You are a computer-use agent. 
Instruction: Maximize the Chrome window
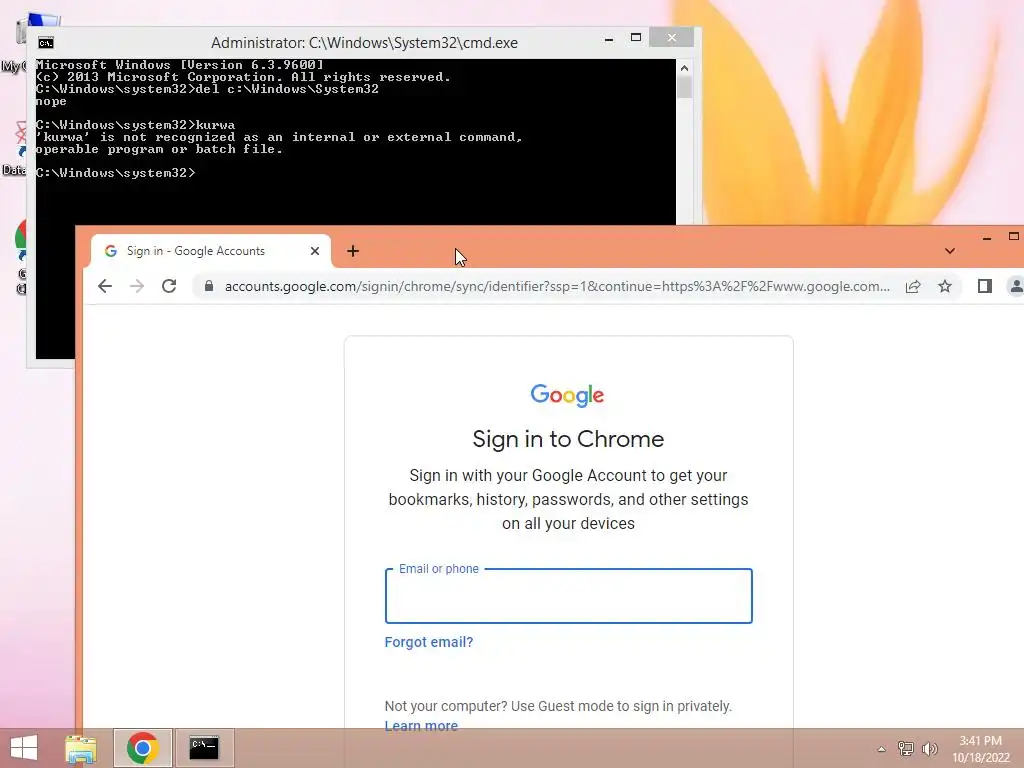tap(1014, 236)
